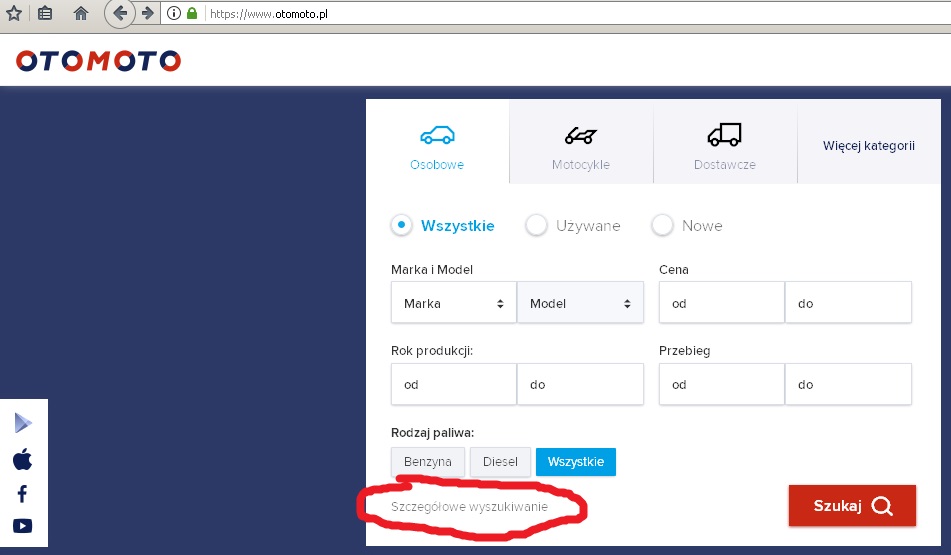The image size is (951, 555).
Task: Click Rok produkcji od field
Action: 454,384
